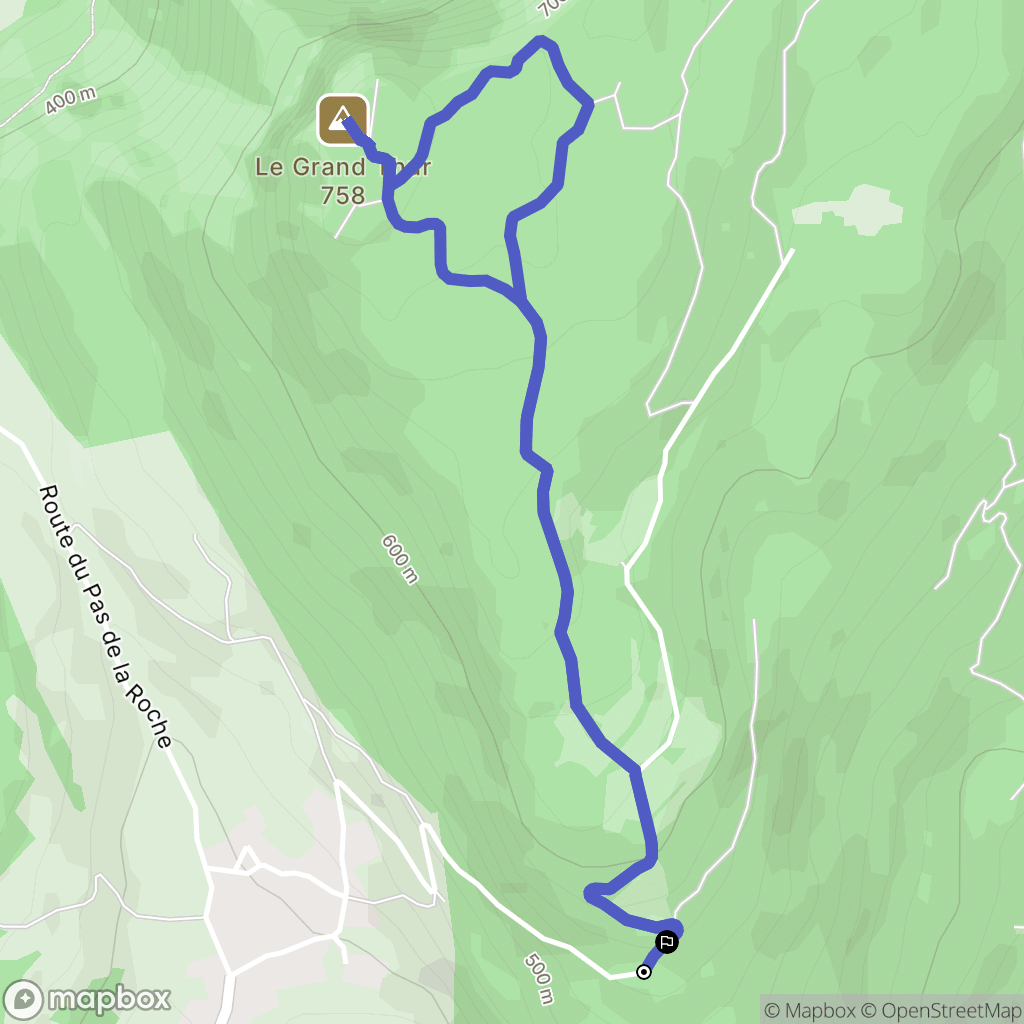Click the Le Grand Thur mountain peak icon
The height and width of the screenshot is (1024, 1024).
pyautogui.click(x=342, y=120)
